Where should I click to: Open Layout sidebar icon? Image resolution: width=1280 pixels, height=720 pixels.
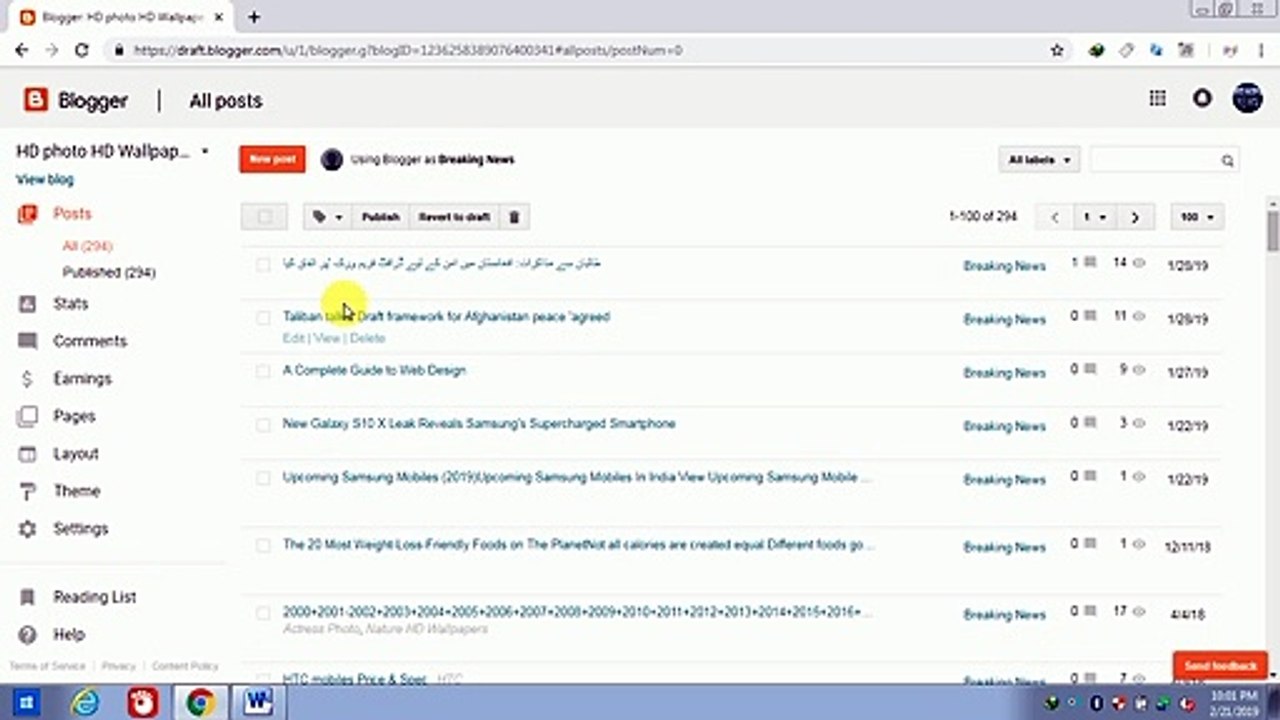pos(28,454)
